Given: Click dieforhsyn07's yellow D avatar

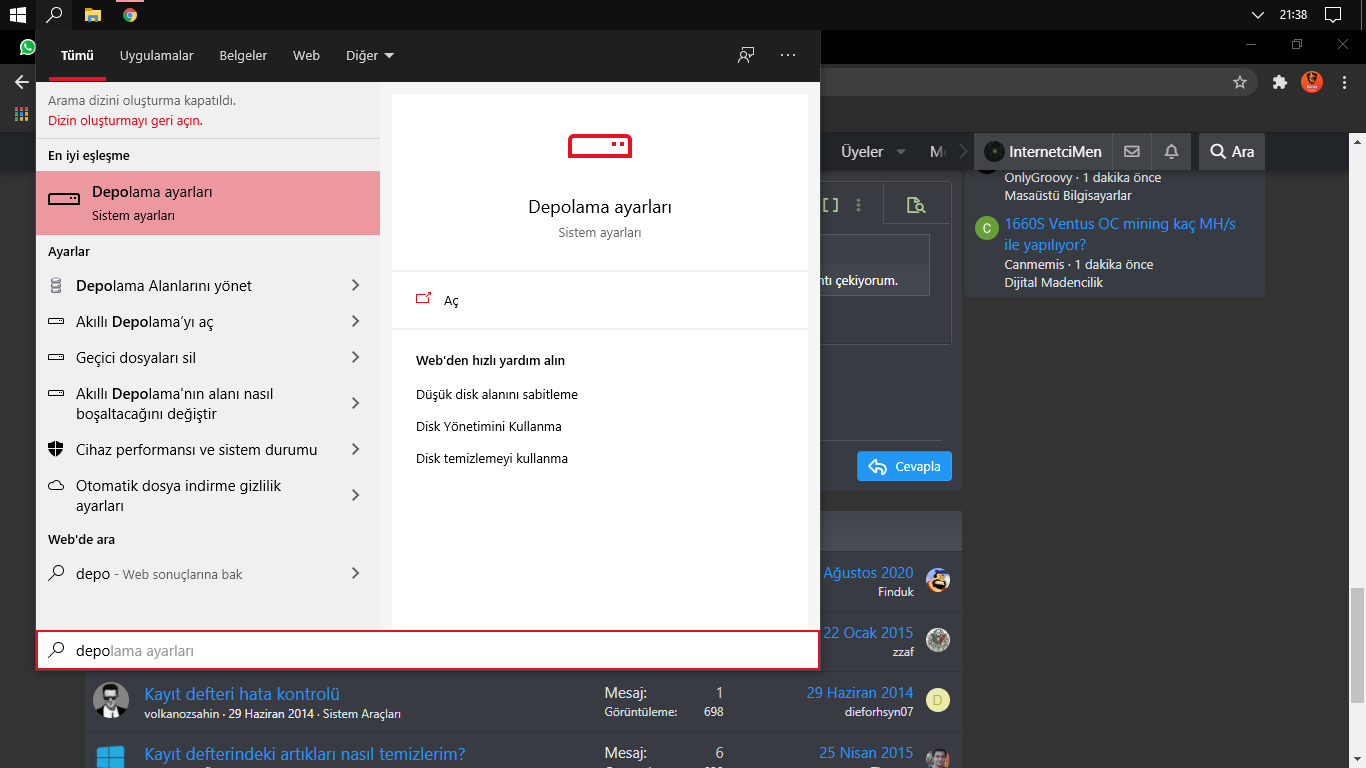Looking at the screenshot, I should (x=937, y=700).
